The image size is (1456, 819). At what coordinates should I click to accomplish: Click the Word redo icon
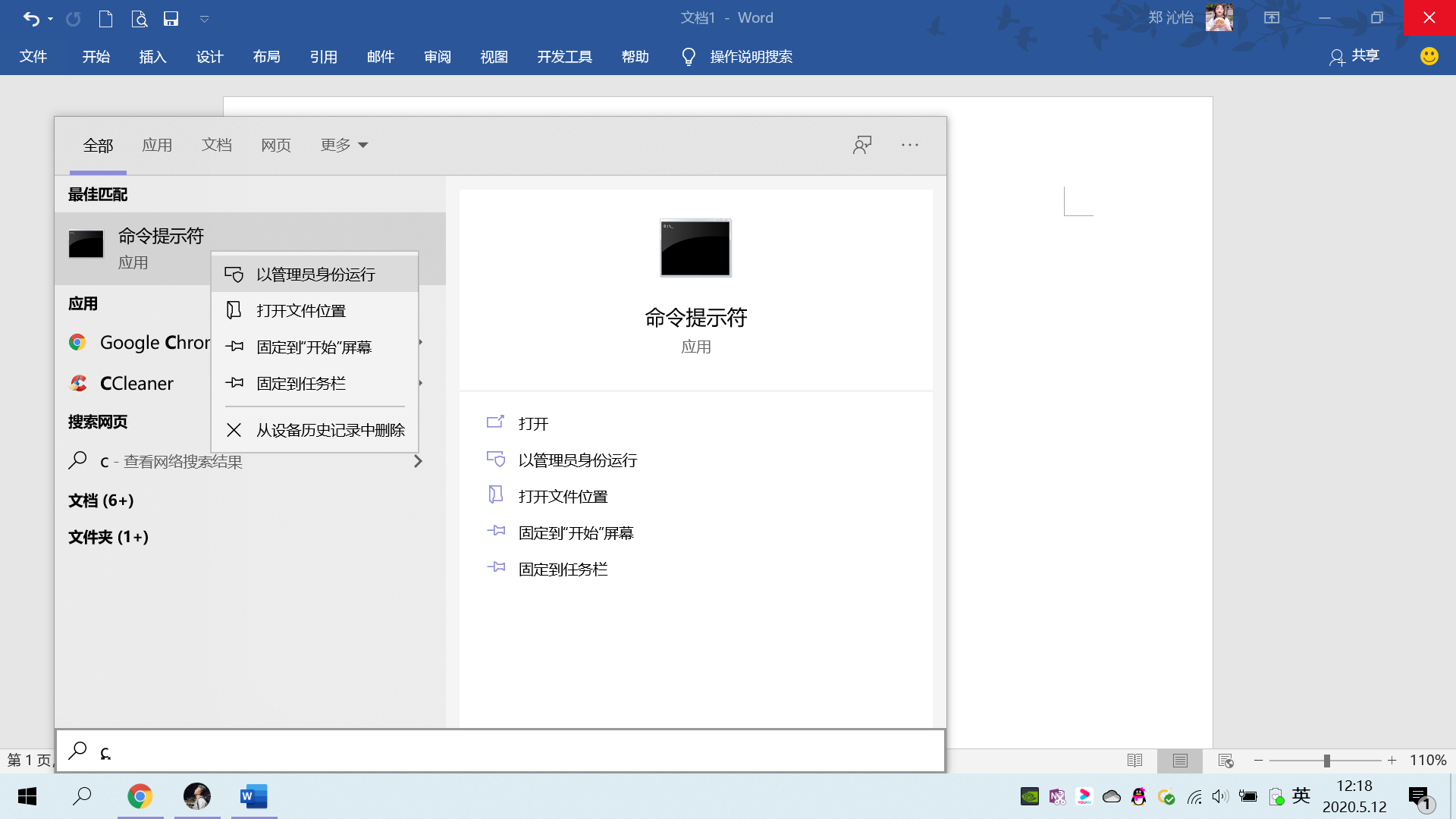73,18
